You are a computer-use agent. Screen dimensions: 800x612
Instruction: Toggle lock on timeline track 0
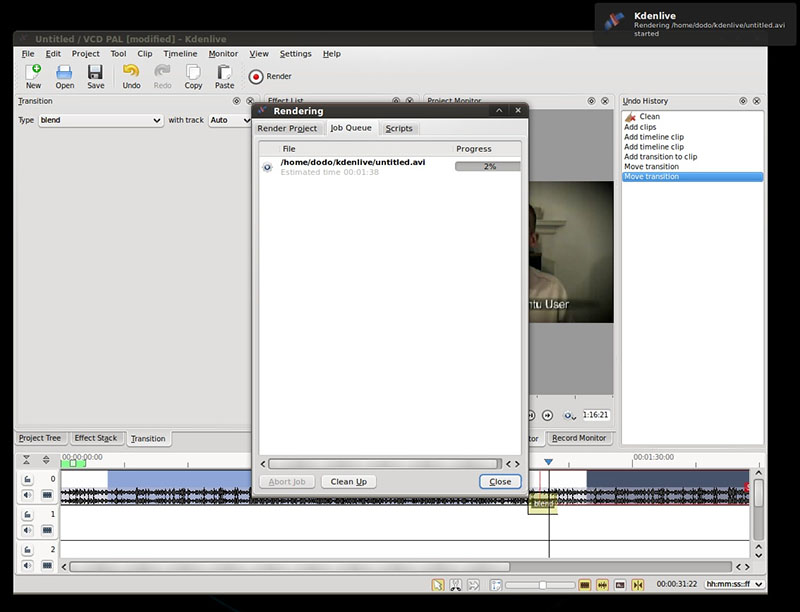(28, 480)
